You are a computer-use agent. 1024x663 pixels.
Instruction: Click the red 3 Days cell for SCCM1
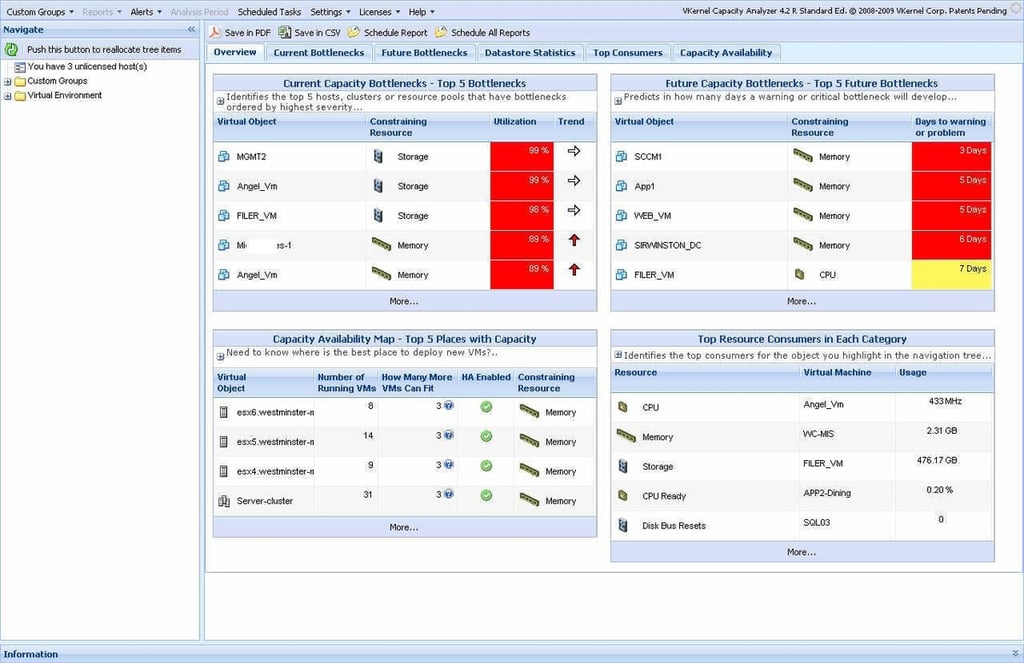click(952, 156)
